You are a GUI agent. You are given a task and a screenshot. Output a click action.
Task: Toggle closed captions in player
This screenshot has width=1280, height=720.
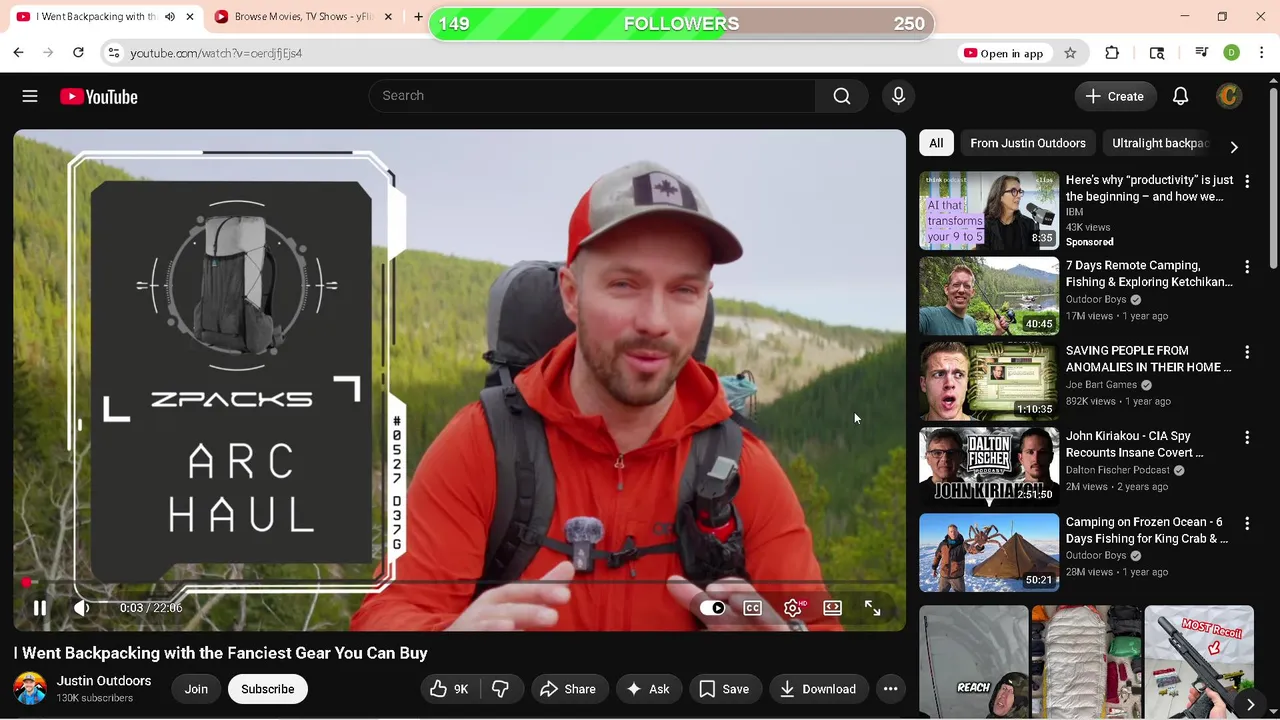pyautogui.click(x=753, y=608)
